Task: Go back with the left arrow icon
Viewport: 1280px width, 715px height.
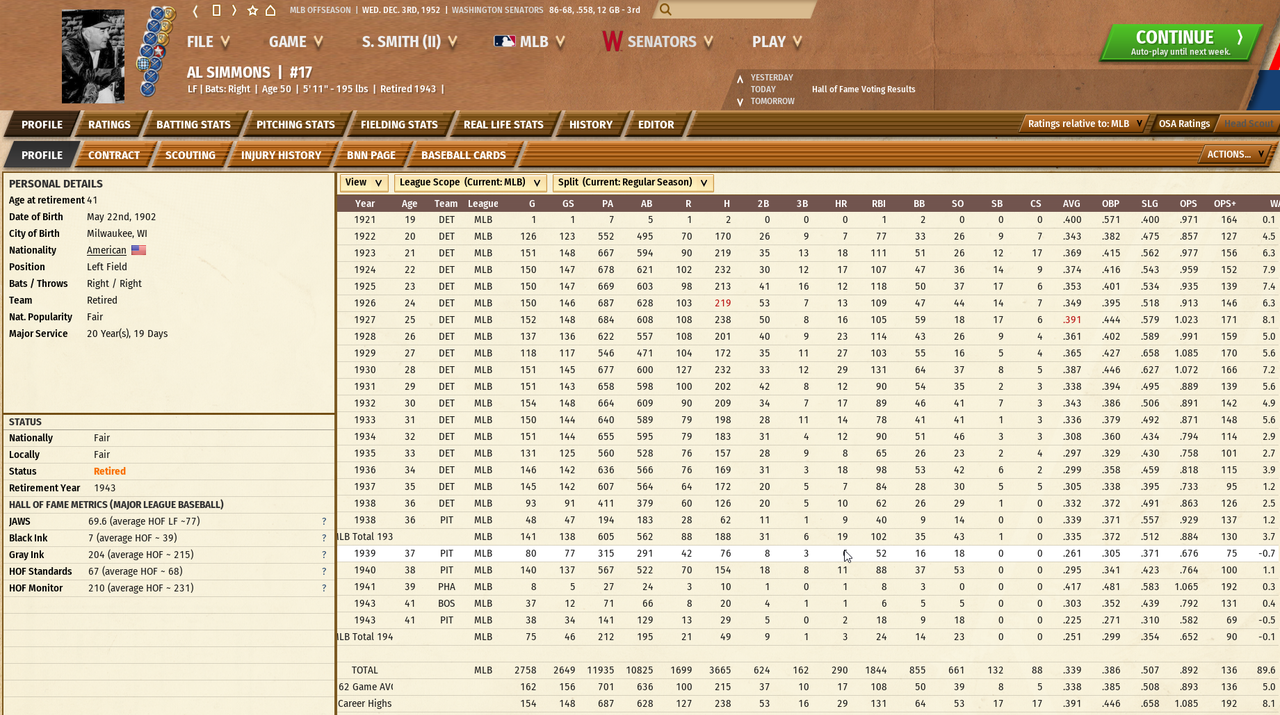Action: (x=196, y=10)
